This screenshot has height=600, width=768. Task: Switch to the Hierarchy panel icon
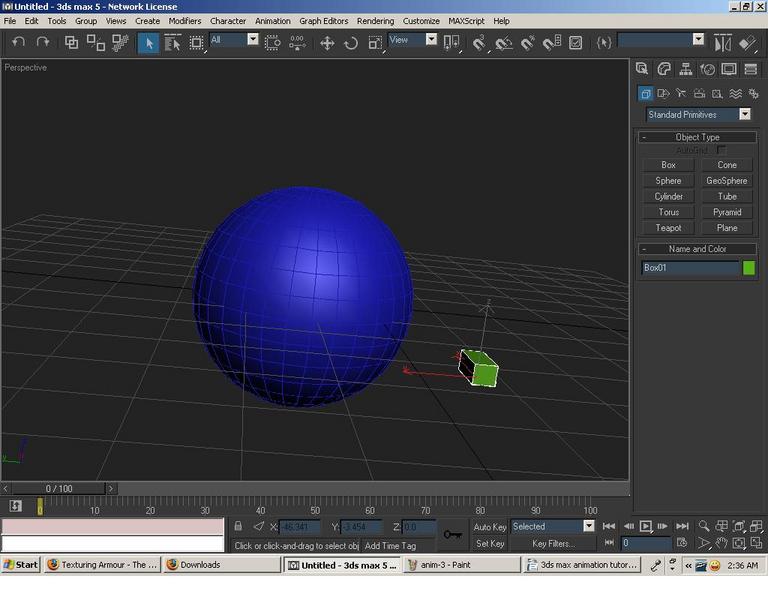pyautogui.click(x=686, y=69)
